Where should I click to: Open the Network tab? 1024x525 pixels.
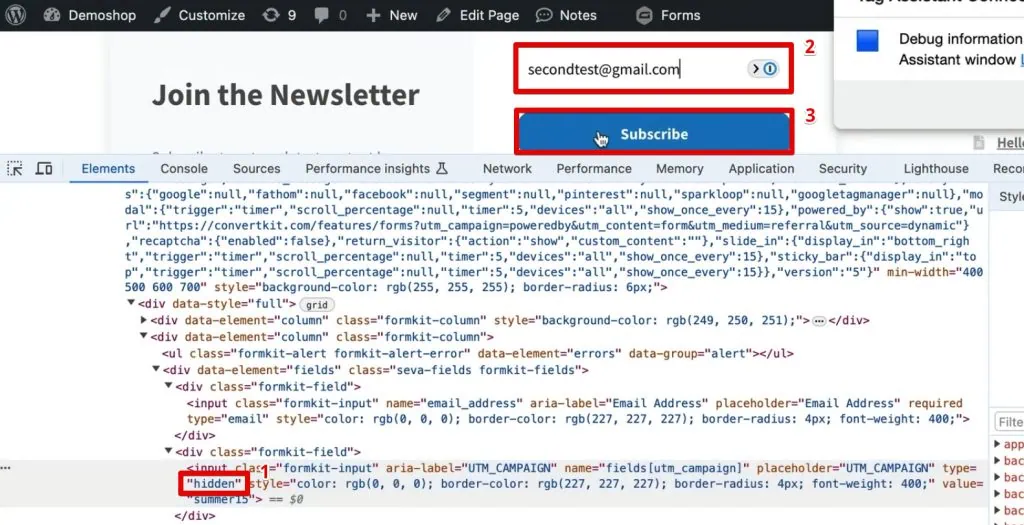(x=507, y=168)
